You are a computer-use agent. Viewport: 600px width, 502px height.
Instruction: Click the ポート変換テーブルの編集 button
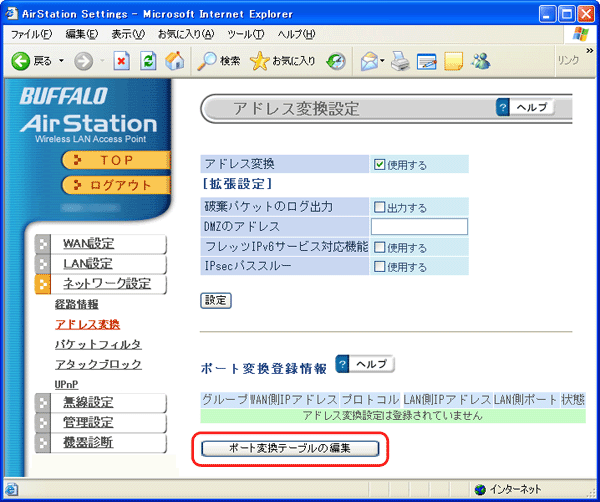(290, 448)
